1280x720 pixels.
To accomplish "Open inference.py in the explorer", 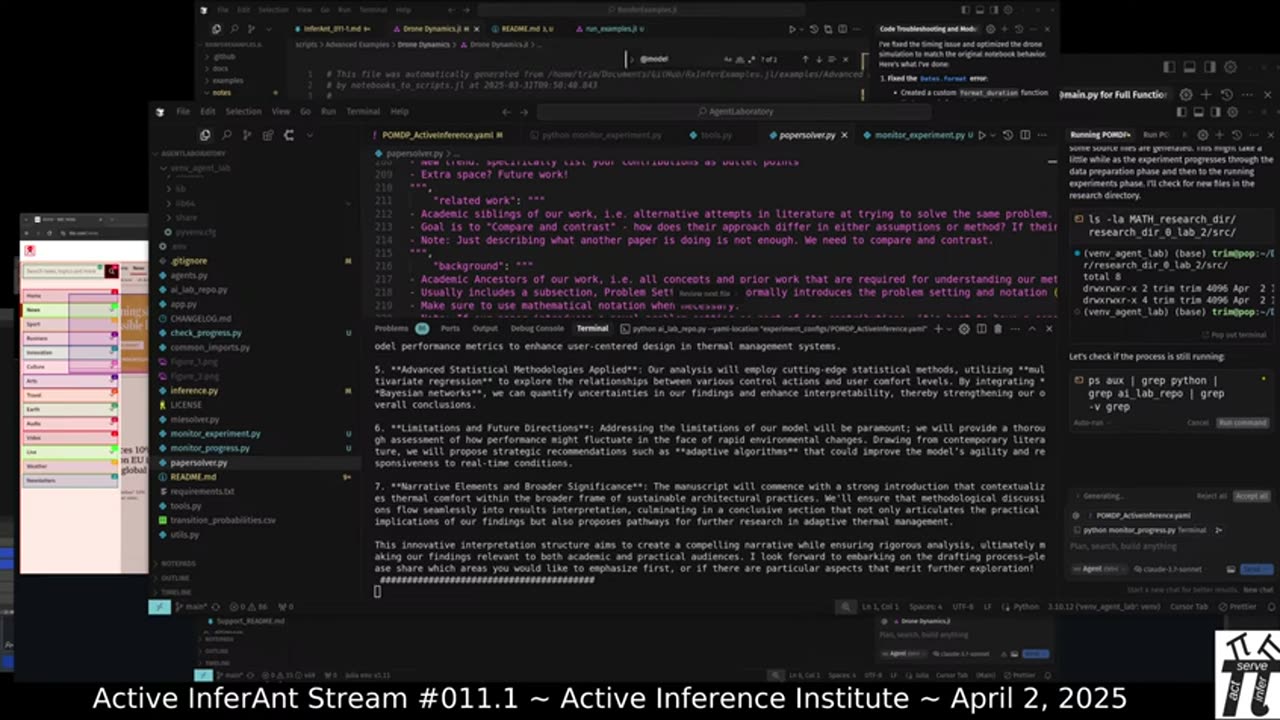I will tap(194, 390).
